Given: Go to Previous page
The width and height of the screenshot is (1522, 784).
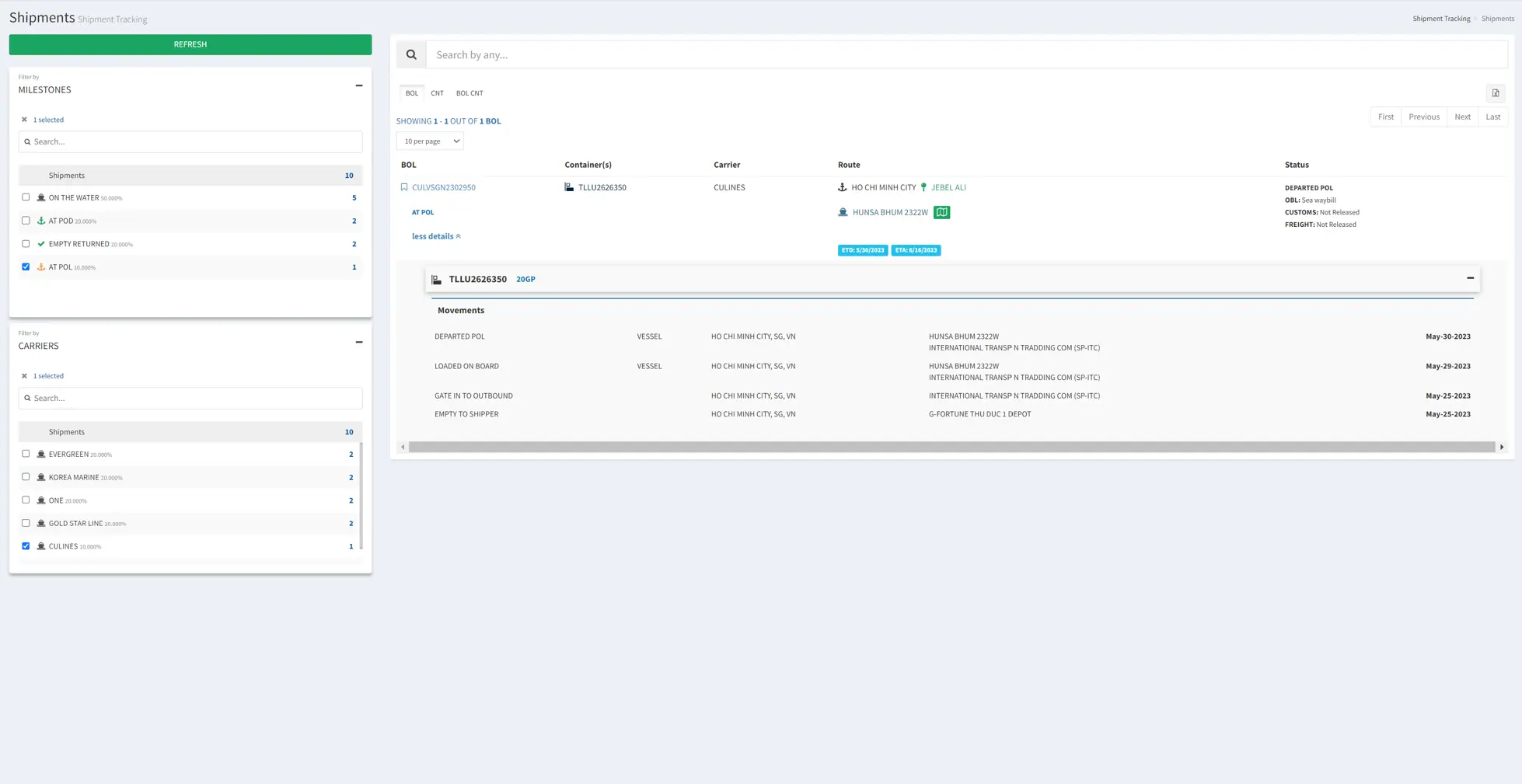Looking at the screenshot, I should point(1424,117).
